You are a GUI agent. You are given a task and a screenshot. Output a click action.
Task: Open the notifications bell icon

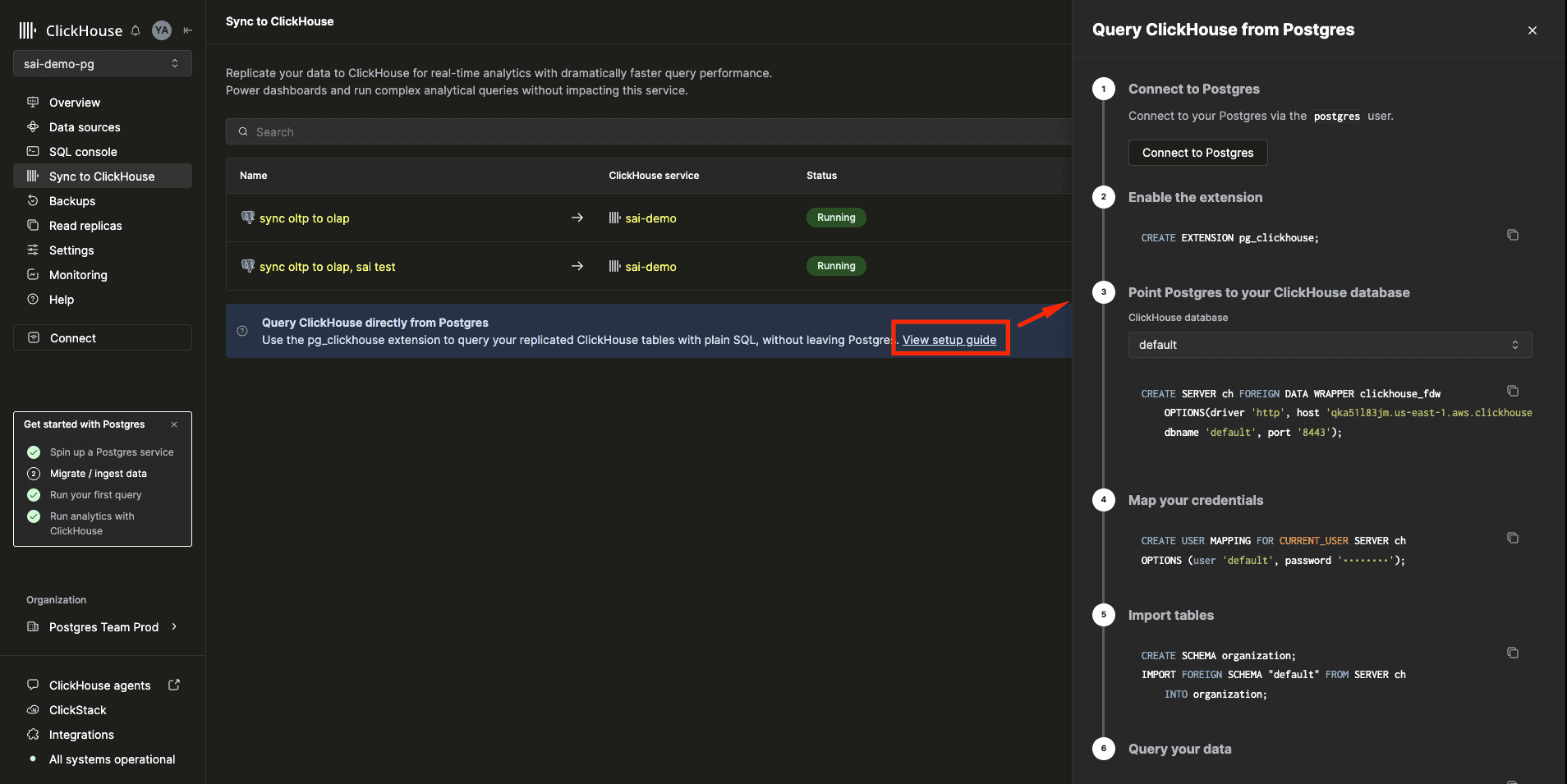pyautogui.click(x=136, y=30)
